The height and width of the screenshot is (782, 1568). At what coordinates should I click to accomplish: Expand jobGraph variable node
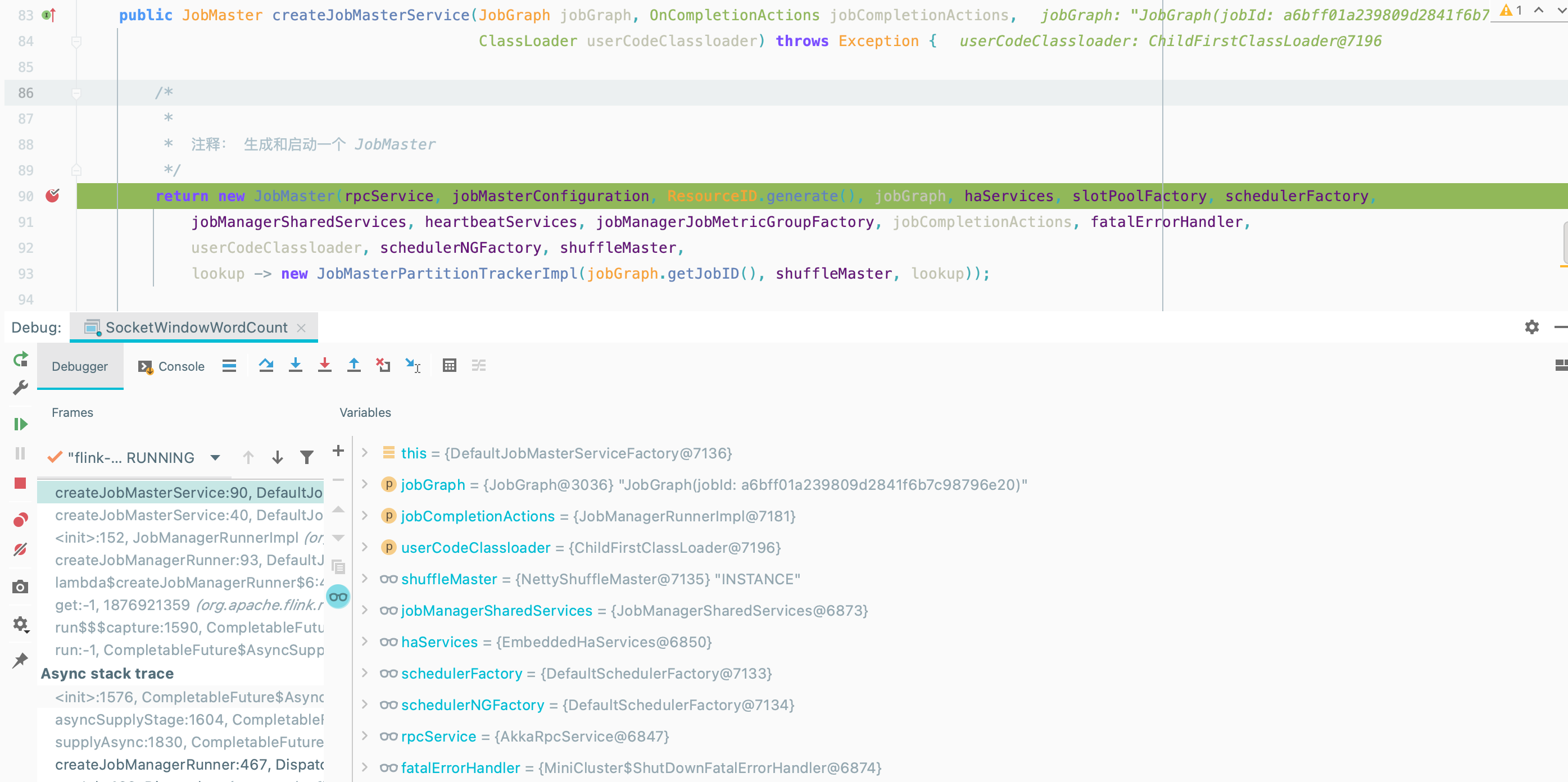365,484
